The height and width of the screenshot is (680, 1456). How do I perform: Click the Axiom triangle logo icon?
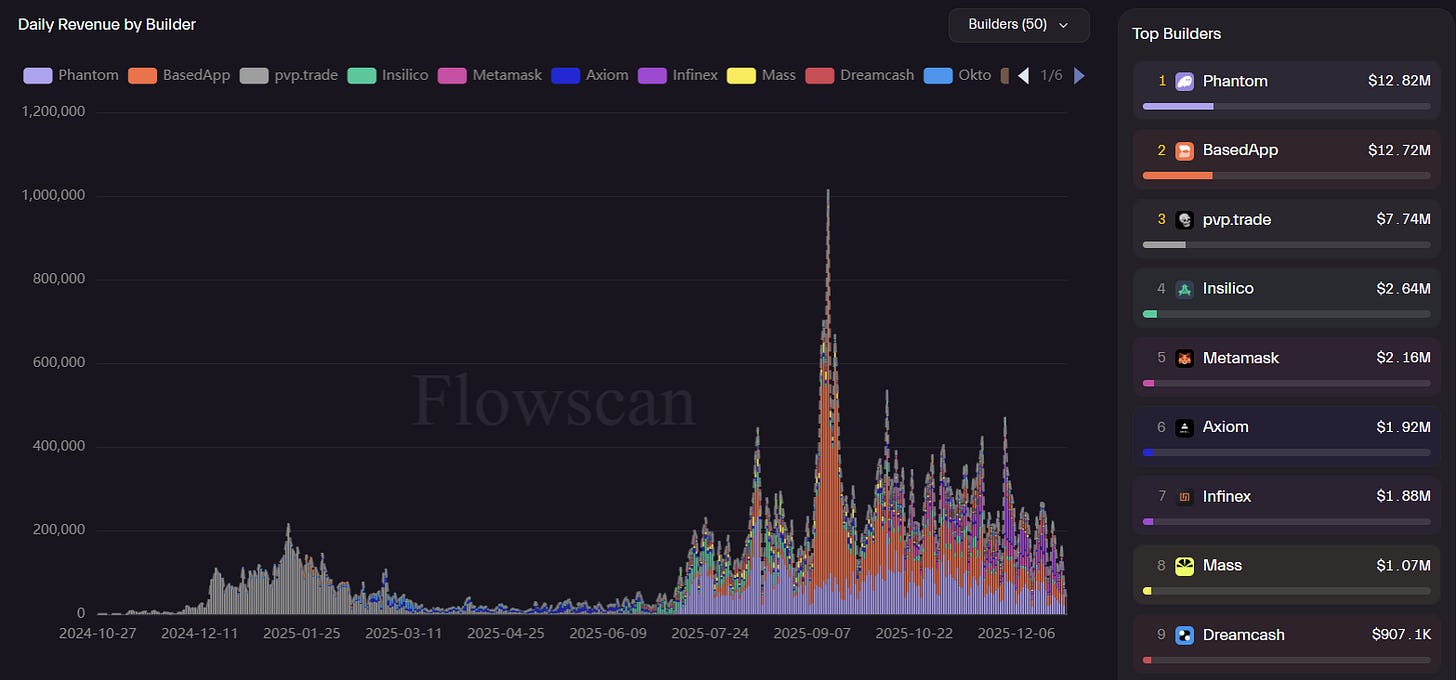tap(1184, 428)
